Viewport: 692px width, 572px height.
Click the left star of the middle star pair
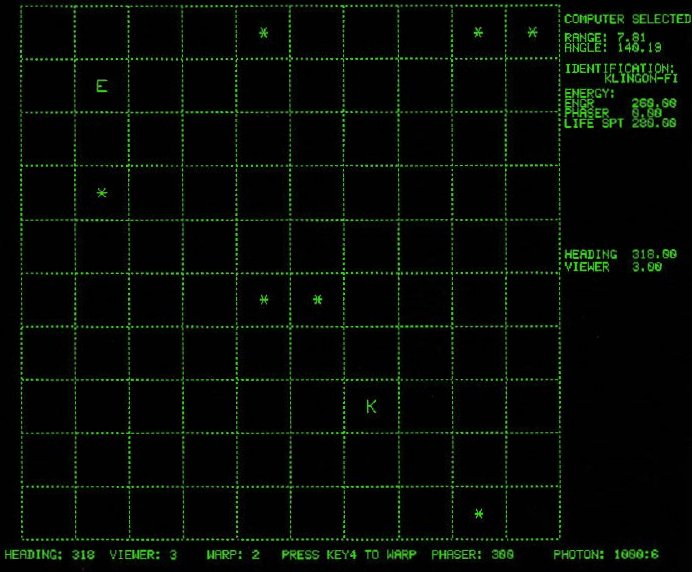(264, 300)
